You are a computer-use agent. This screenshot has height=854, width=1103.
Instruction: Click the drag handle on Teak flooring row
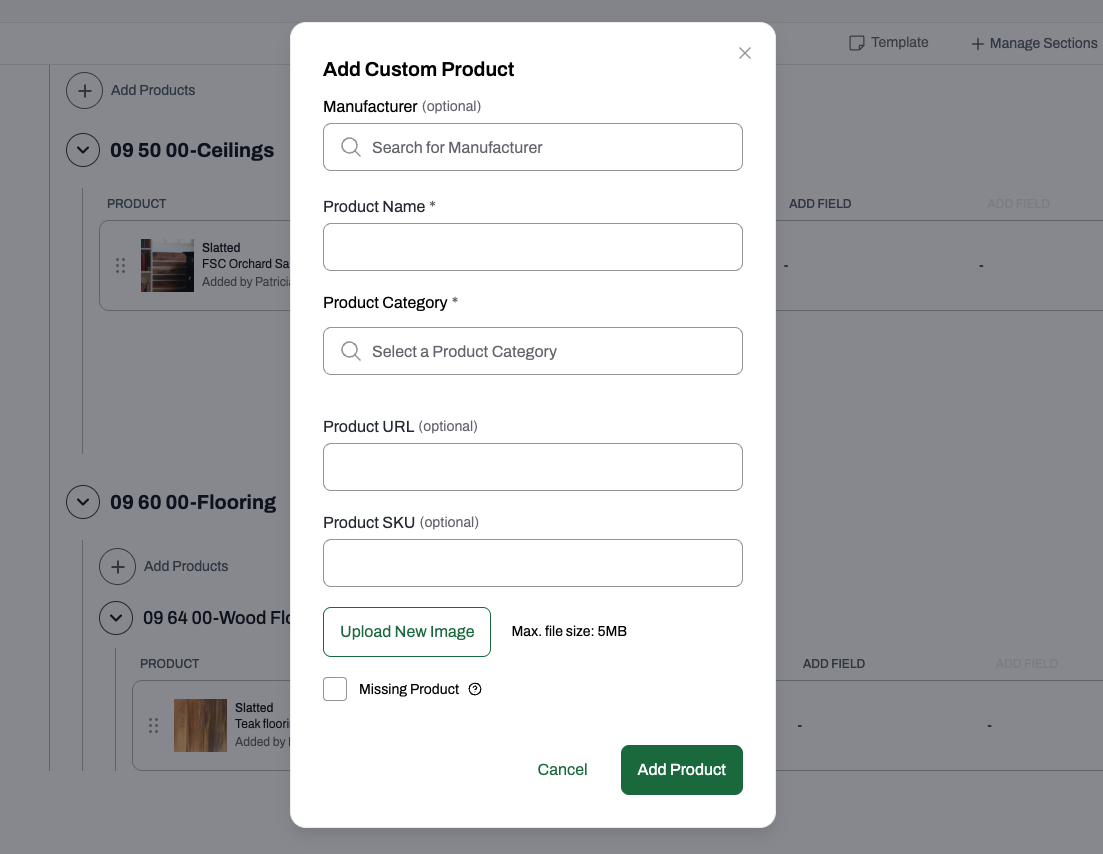153,725
